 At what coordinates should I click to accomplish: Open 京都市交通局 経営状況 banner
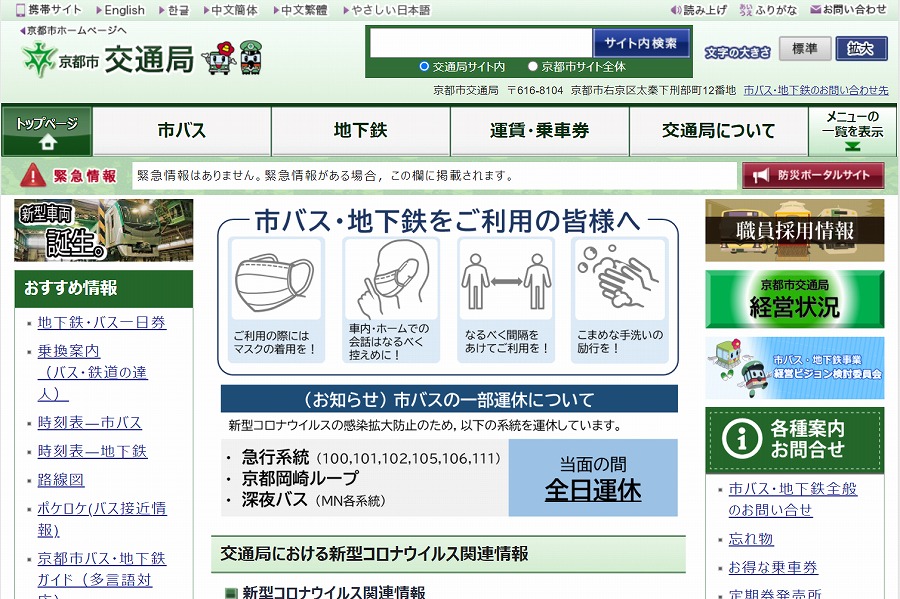(x=794, y=300)
